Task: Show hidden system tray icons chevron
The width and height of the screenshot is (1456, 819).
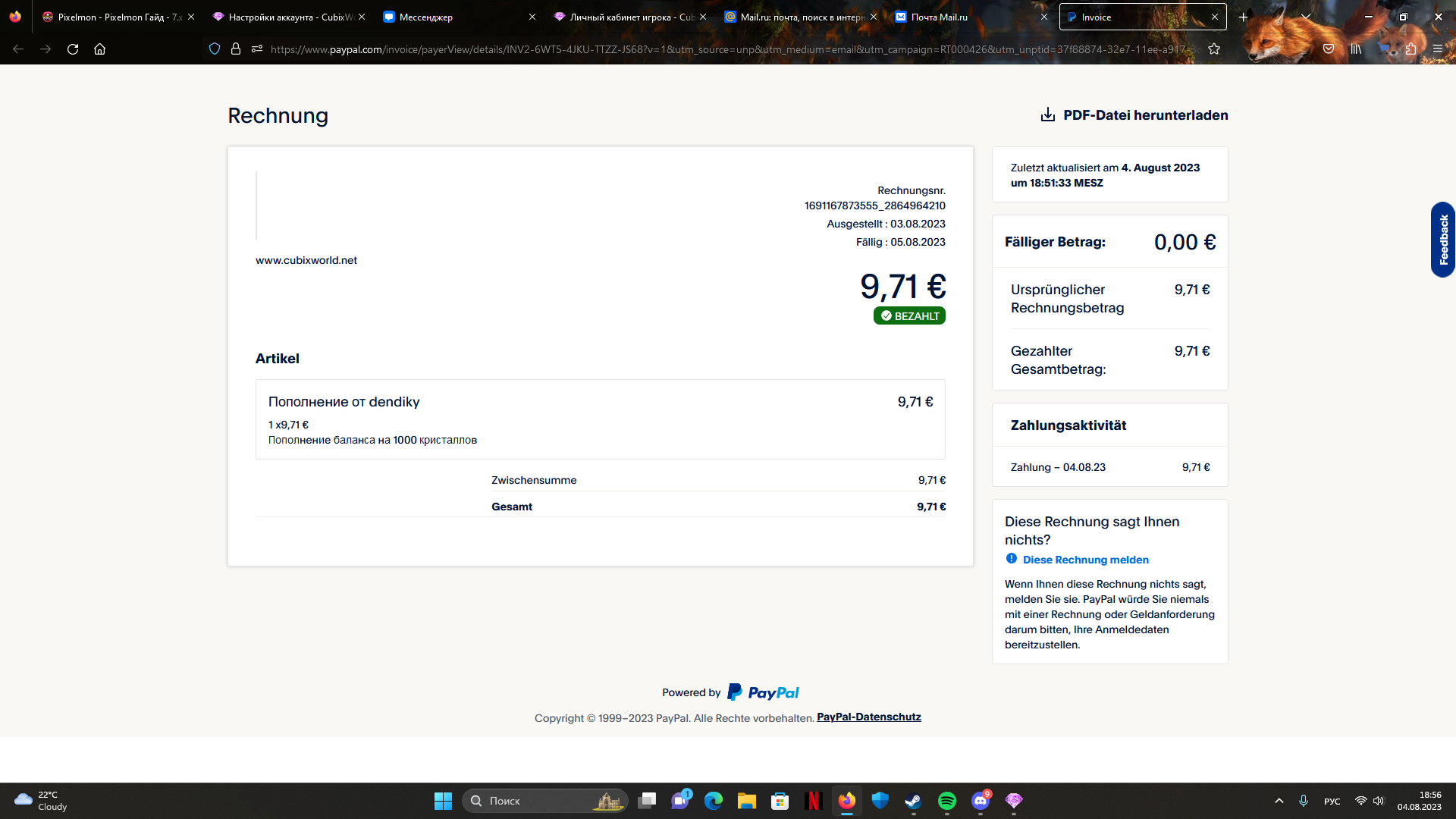Action: pos(1279,801)
